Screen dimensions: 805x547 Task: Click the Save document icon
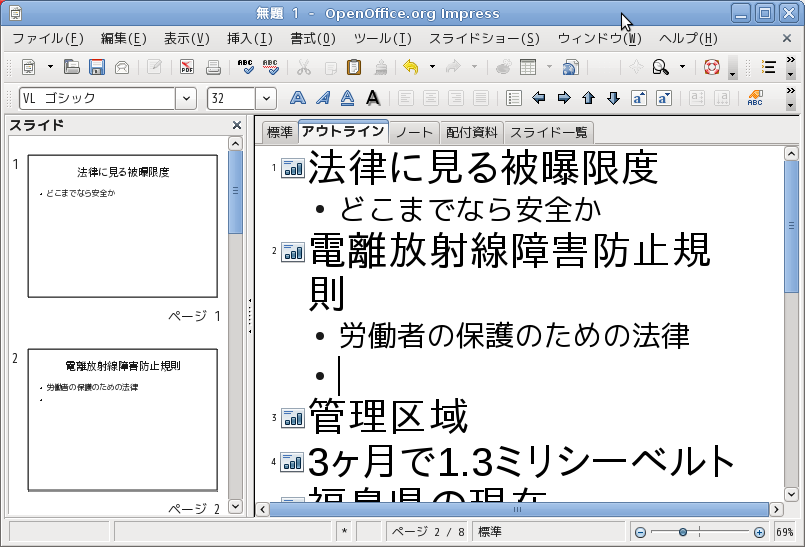pos(97,68)
